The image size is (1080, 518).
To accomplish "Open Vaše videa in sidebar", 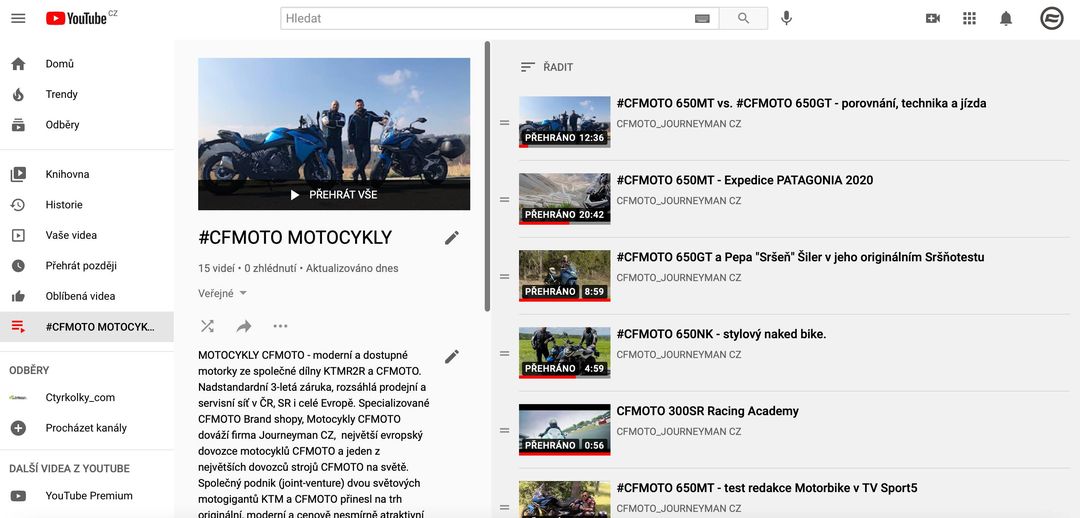I will (x=87, y=235).
